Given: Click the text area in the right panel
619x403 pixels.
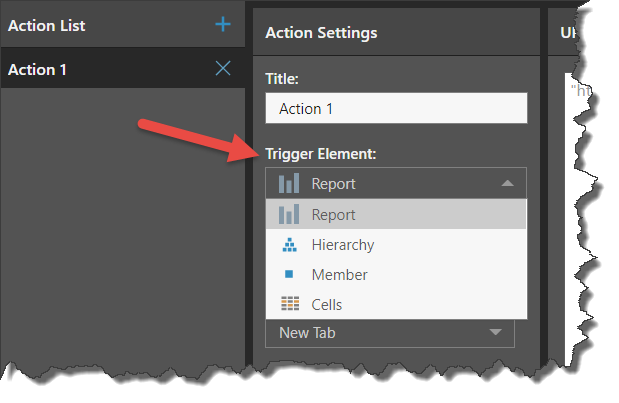Looking at the screenshot, I should click(583, 200).
